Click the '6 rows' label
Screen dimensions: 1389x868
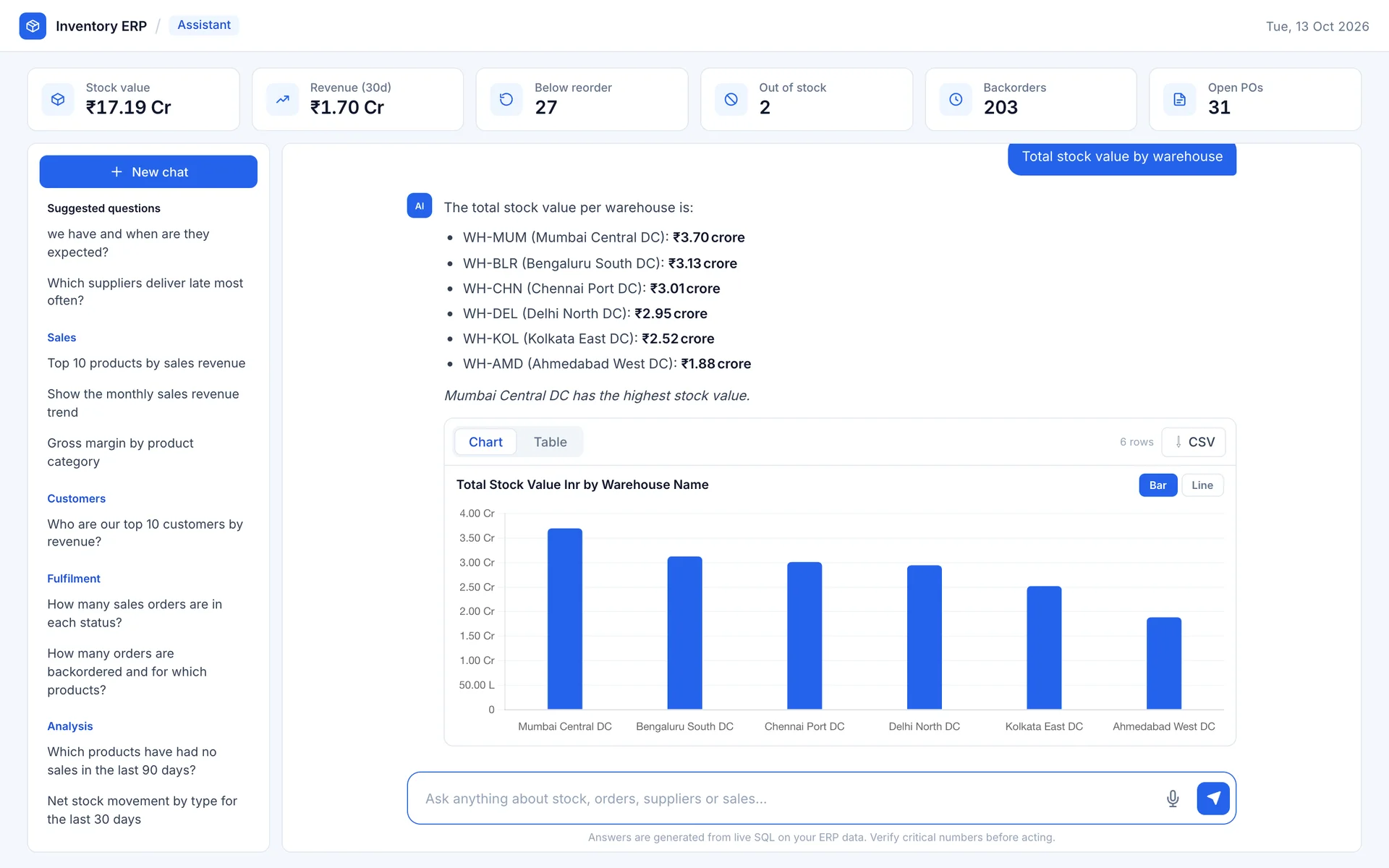[1137, 442]
